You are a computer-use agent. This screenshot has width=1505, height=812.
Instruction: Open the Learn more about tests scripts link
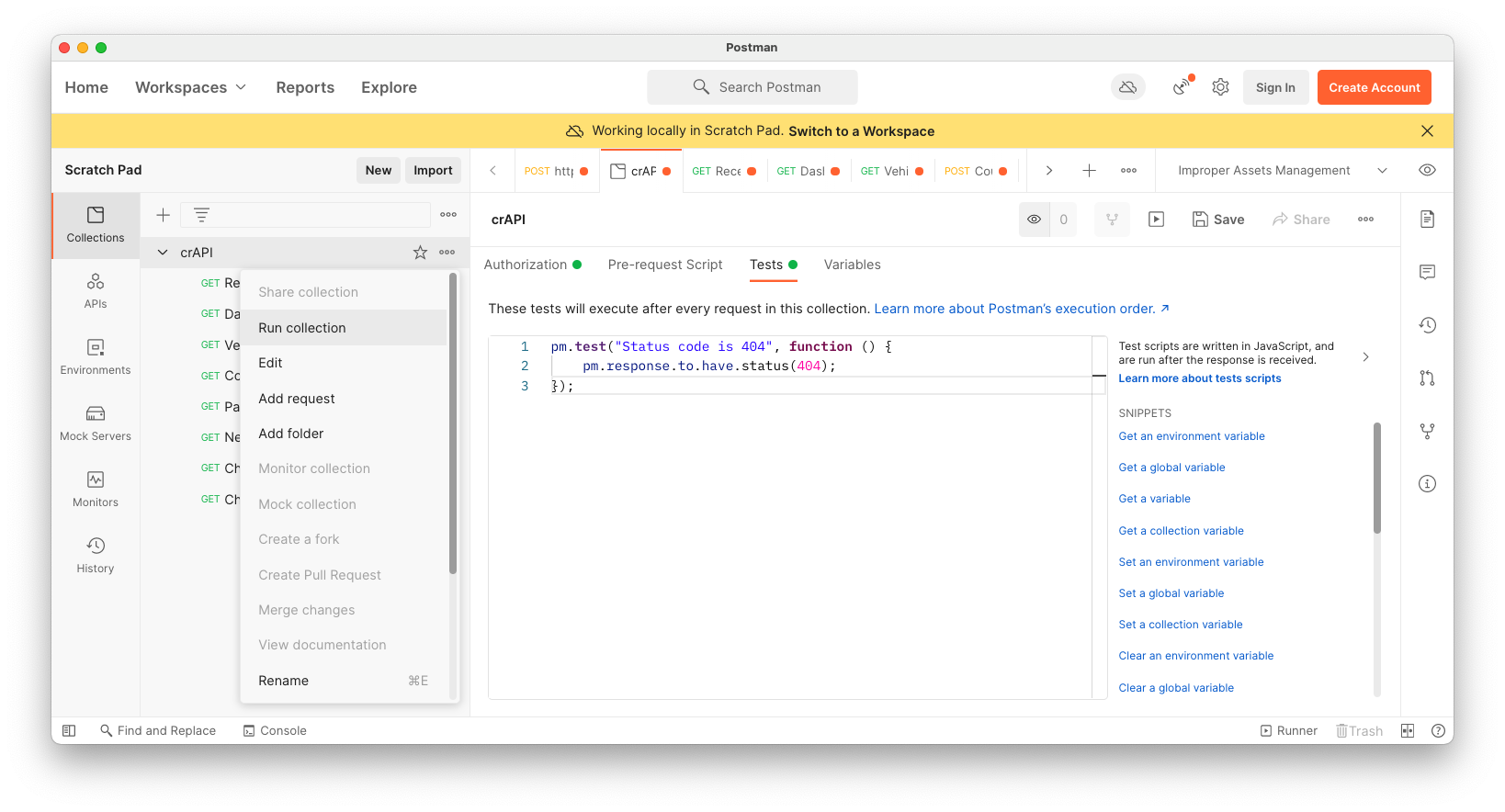1199,378
